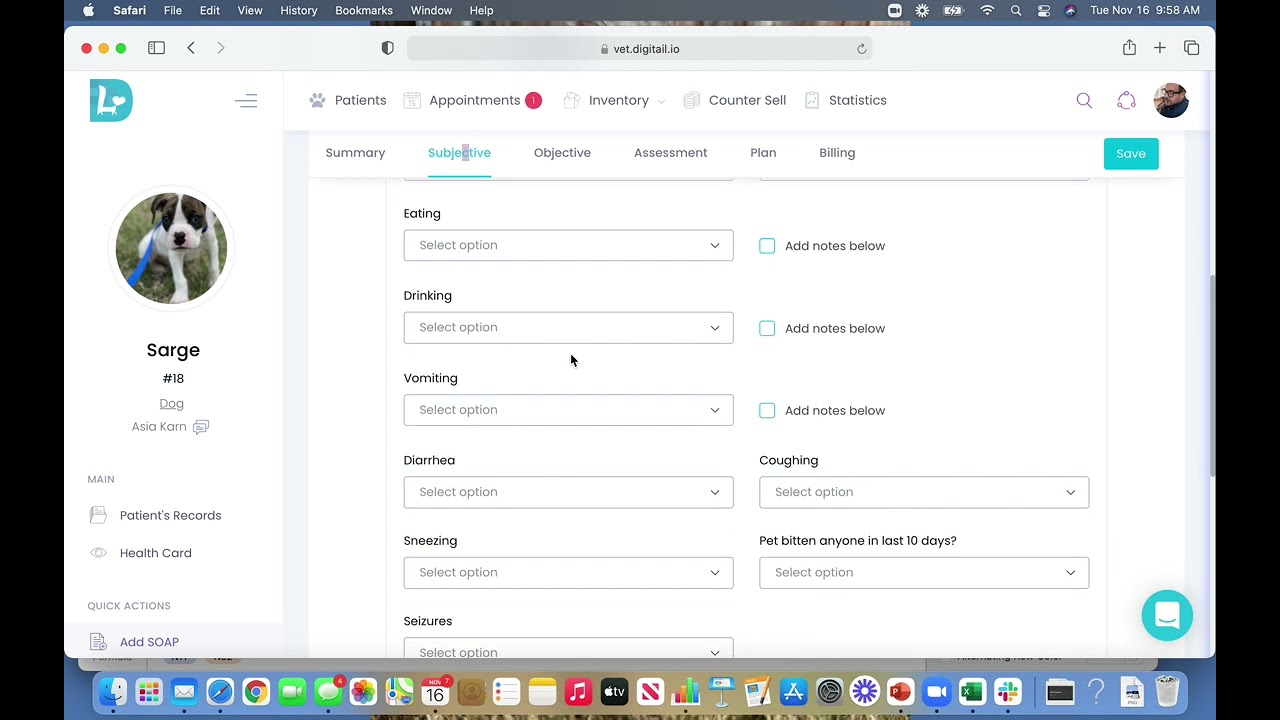Open the Sneezing select option dropdown

(x=568, y=572)
